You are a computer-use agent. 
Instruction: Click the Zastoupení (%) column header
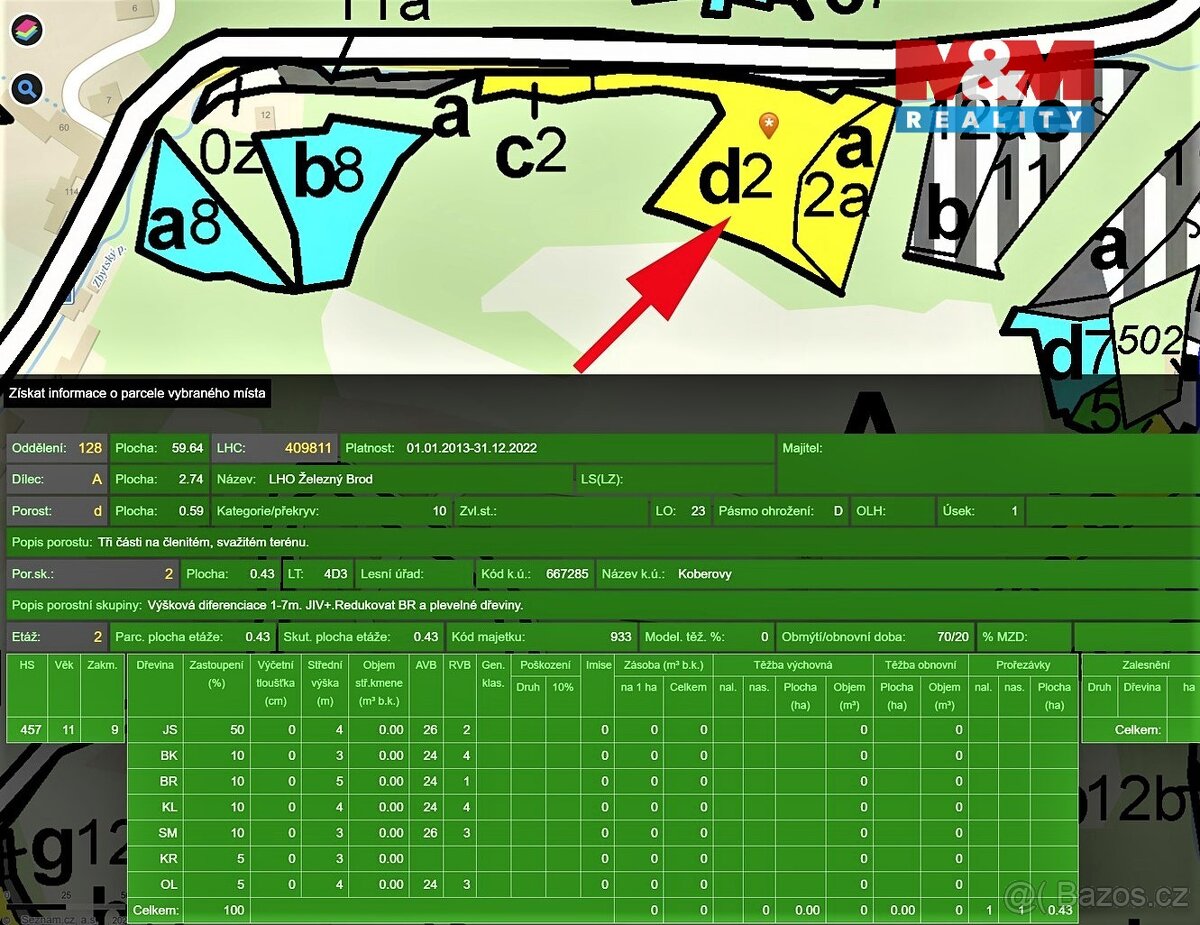click(x=215, y=675)
